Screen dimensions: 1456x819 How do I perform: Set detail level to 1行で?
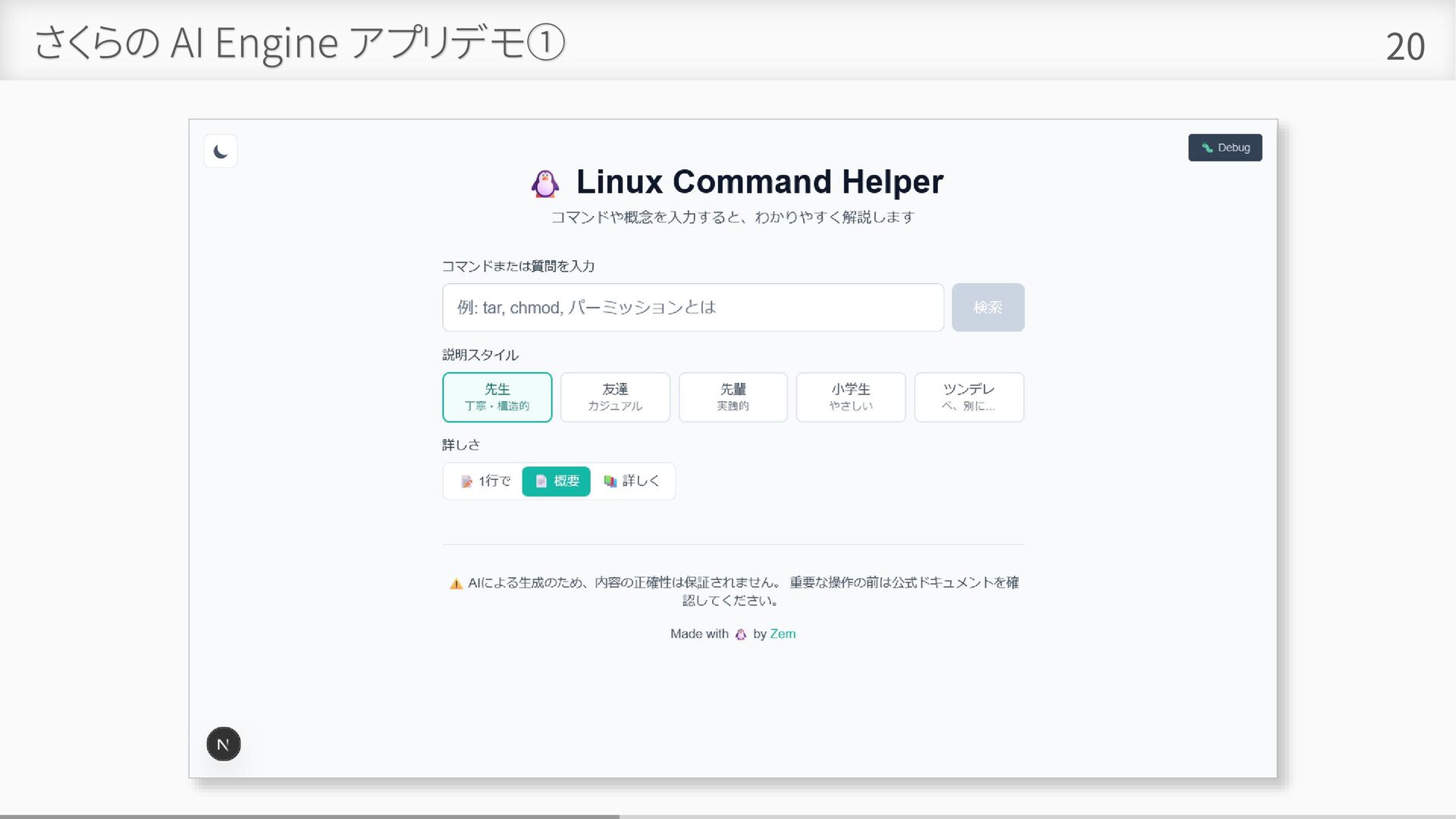tap(486, 481)
